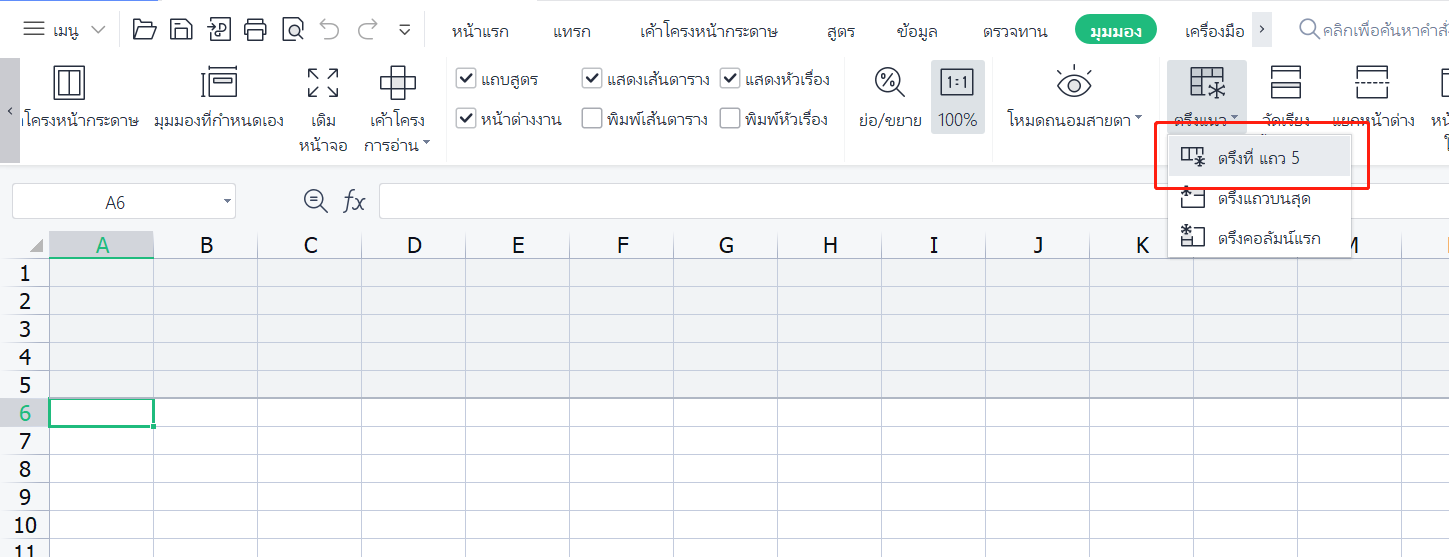Screen dimensions: 1449x557
Task: Select cell F2 in the frozen area
Action: [622, 301]
